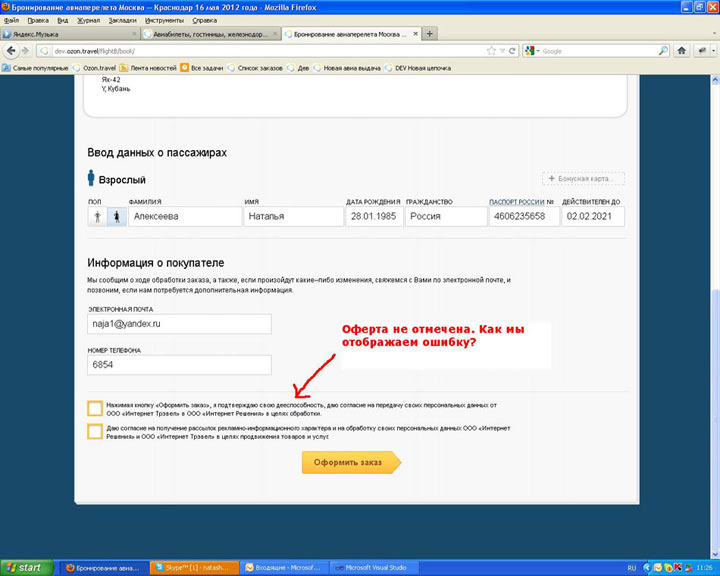Click the Home icon in Firefox toolbar
The width and height of the screenshot is (720, 576).
tap(681, 50)
